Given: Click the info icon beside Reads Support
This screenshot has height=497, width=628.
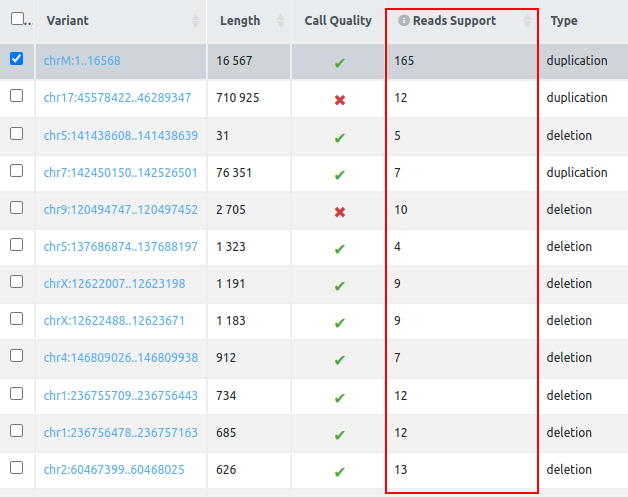Looking at the screenshot, I should pyautogui.click(x=404, y=21).
